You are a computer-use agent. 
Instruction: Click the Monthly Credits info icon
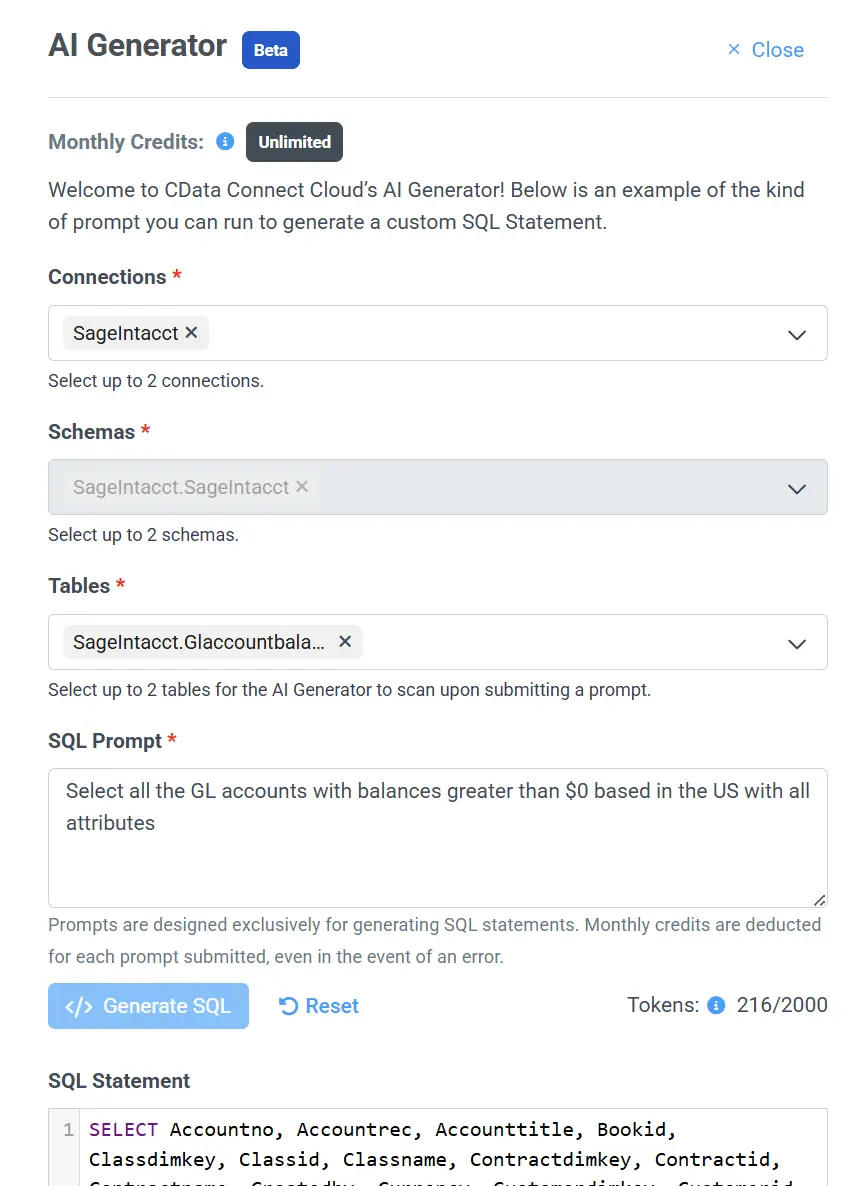pos(224,141)
